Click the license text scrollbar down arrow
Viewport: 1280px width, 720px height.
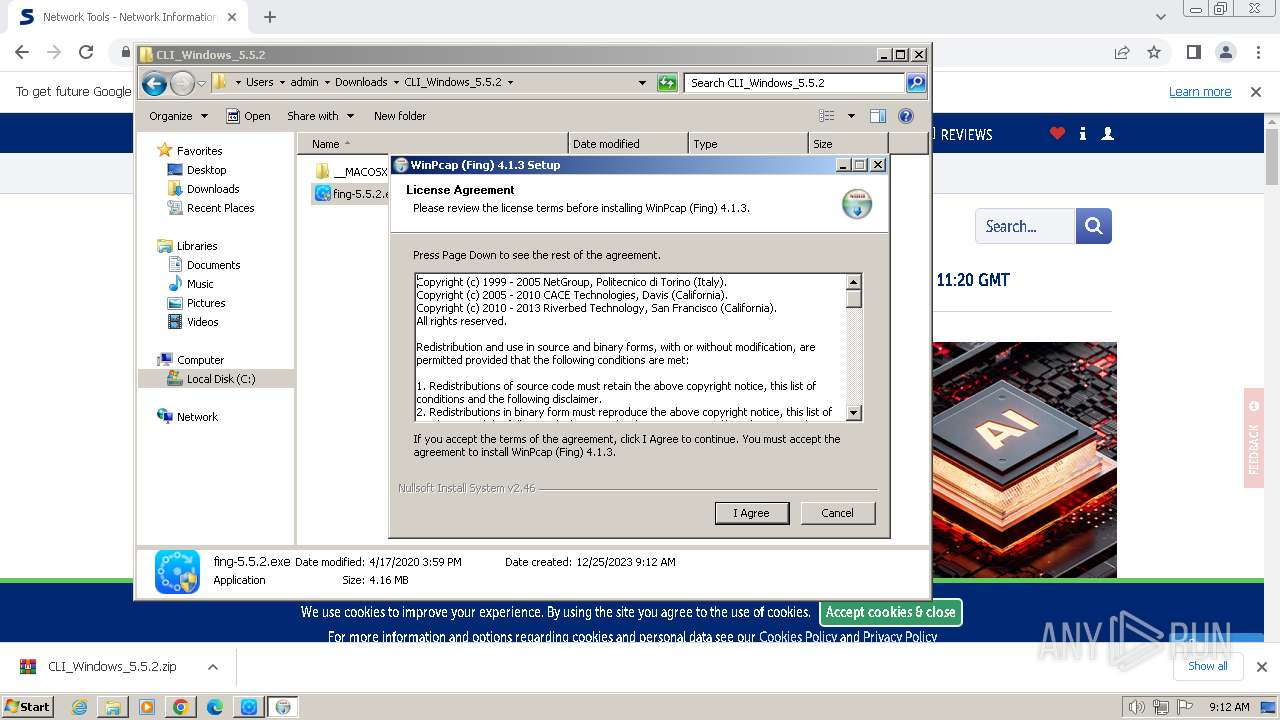[x=853, y=412]
